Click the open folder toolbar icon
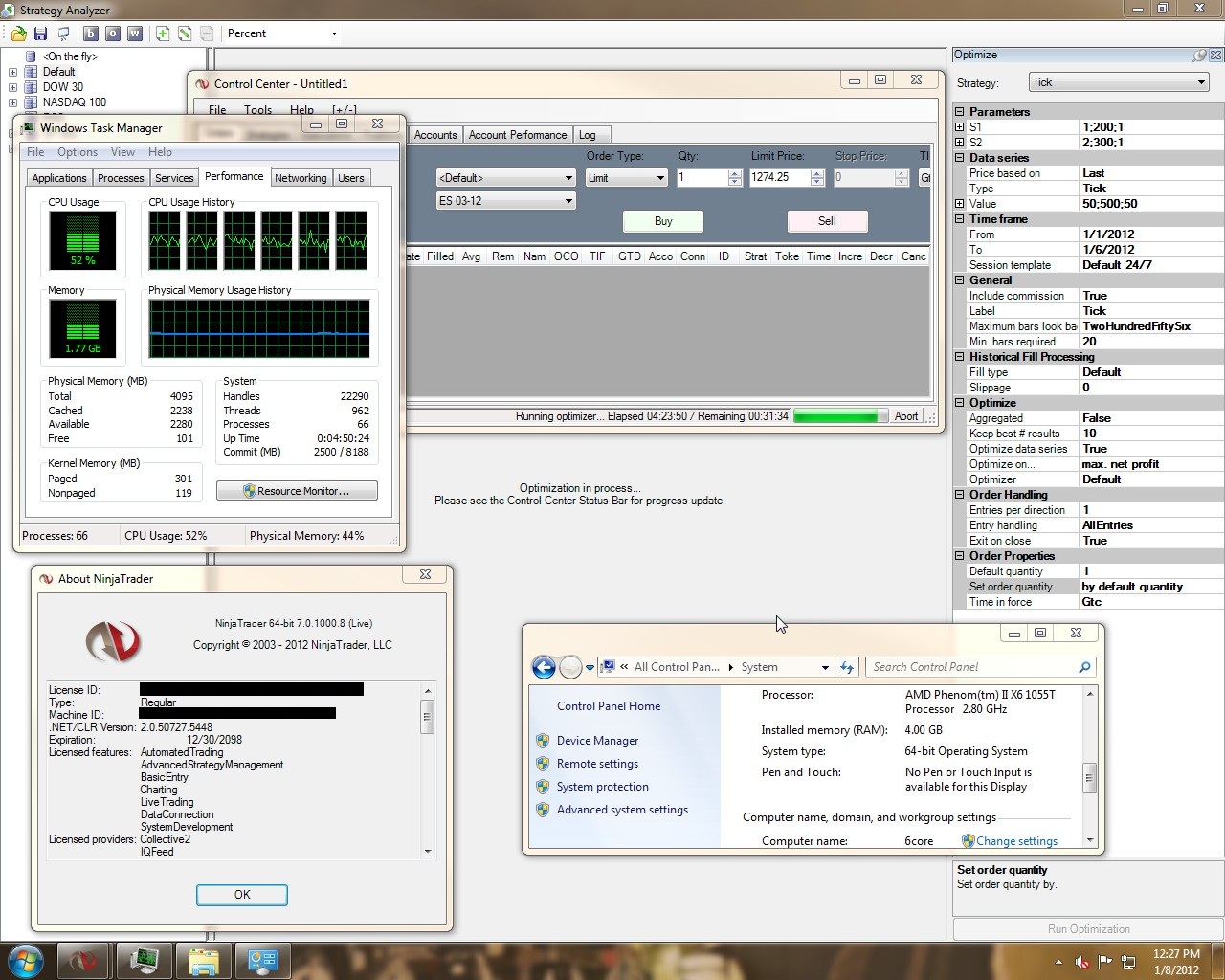The height and width of the screenshot is (980, 1225). coord(18,33)
